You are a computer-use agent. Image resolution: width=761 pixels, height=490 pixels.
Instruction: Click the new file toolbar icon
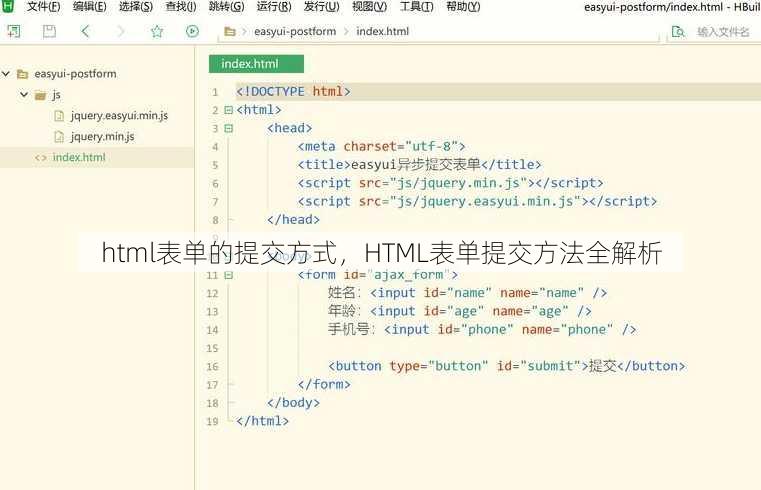14,32
